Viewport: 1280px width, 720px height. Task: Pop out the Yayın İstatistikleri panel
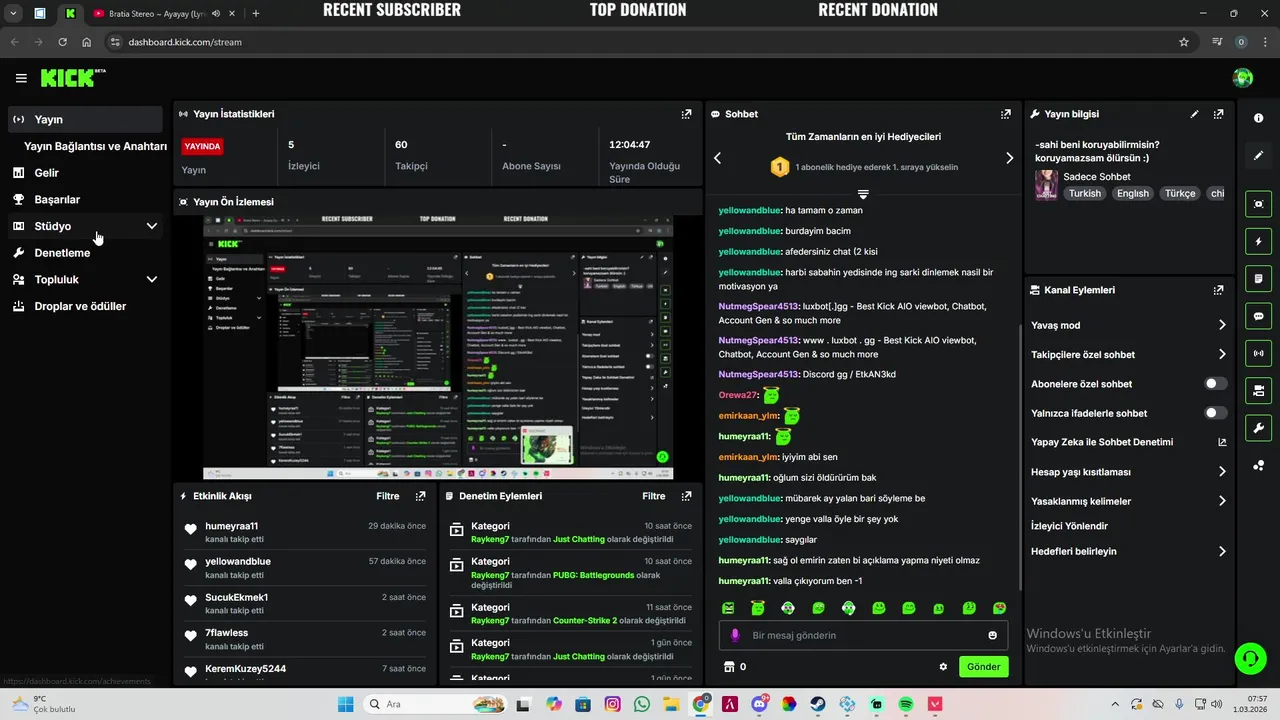pos(686,114)
